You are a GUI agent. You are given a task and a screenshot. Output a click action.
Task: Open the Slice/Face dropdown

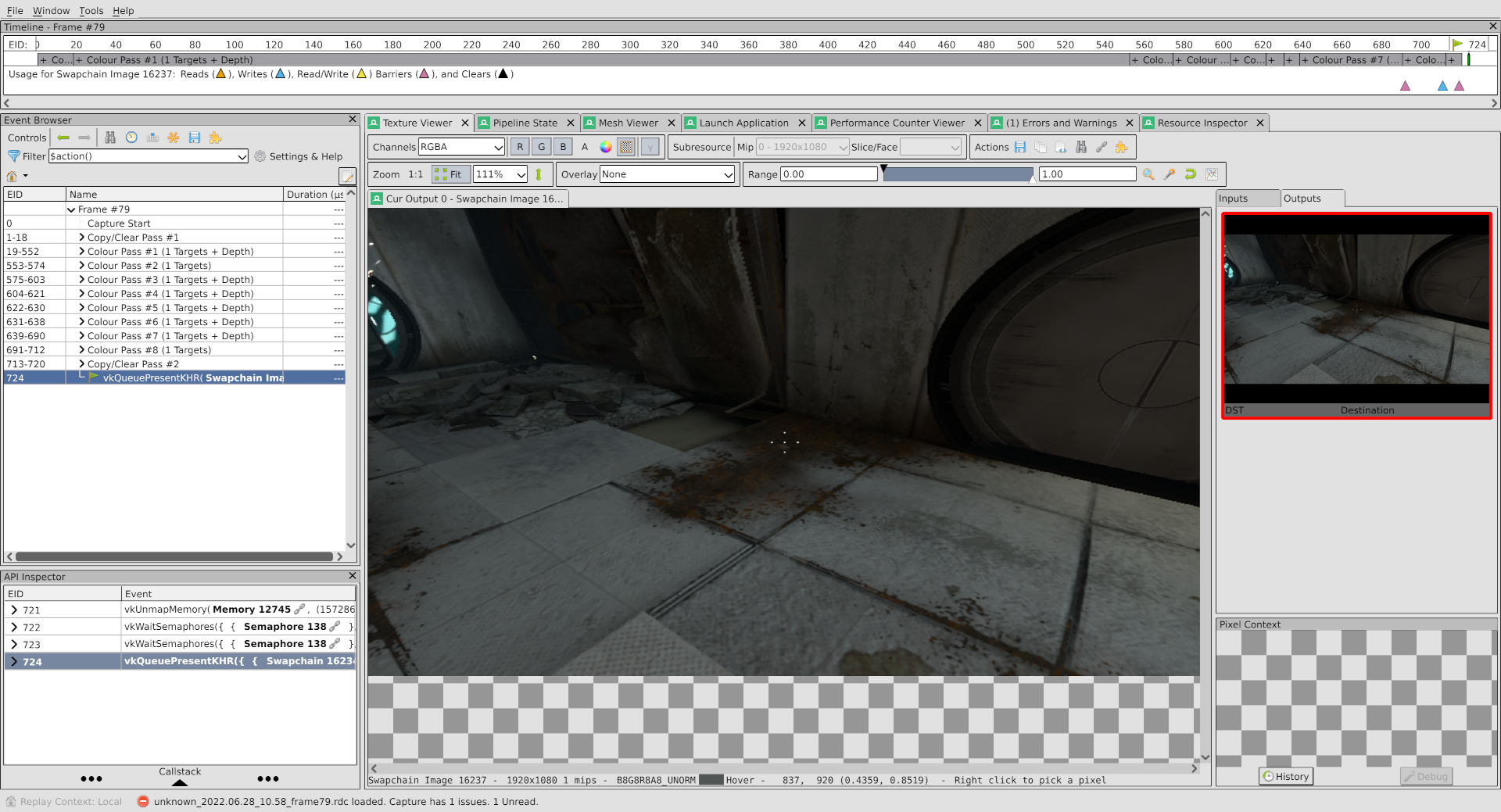930,147
